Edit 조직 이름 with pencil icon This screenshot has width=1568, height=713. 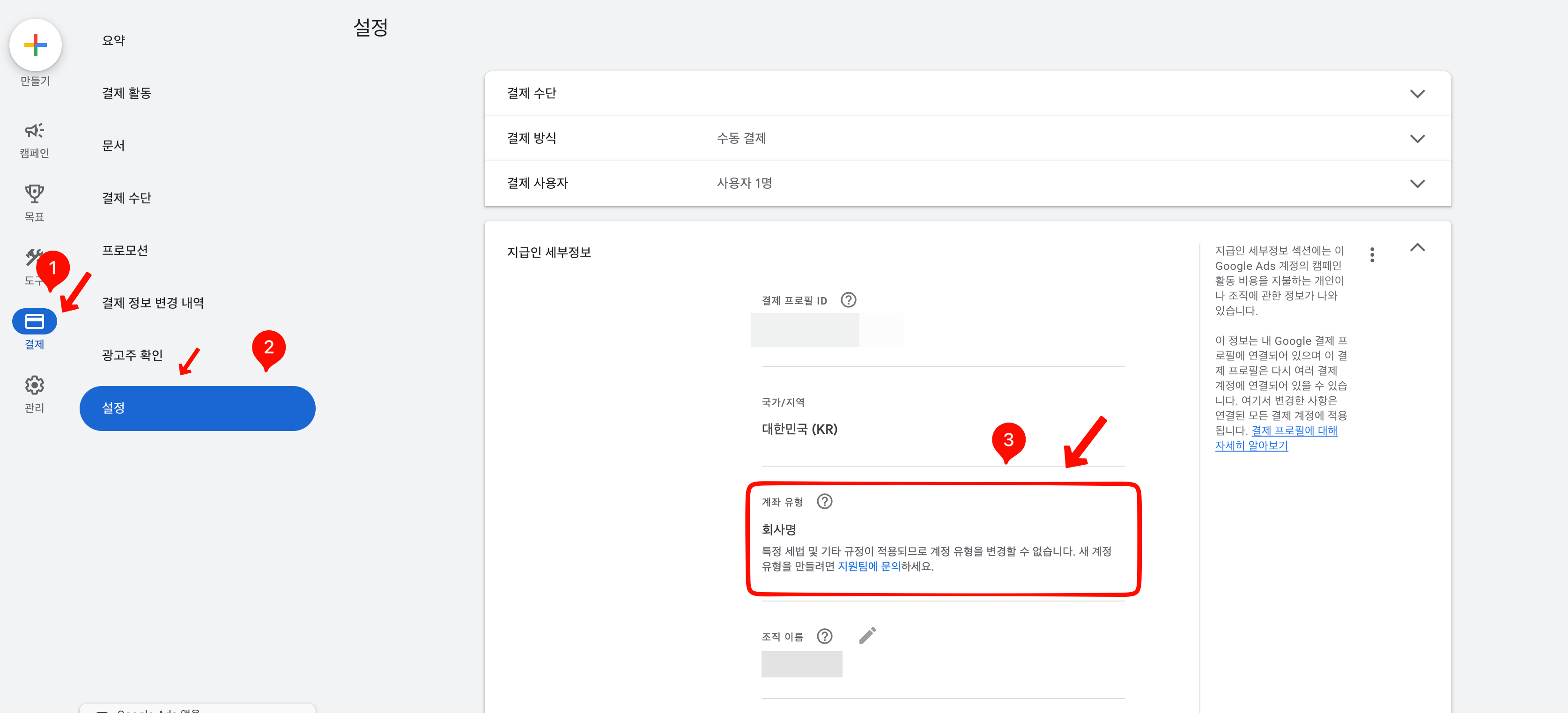(x=867, y=636)
